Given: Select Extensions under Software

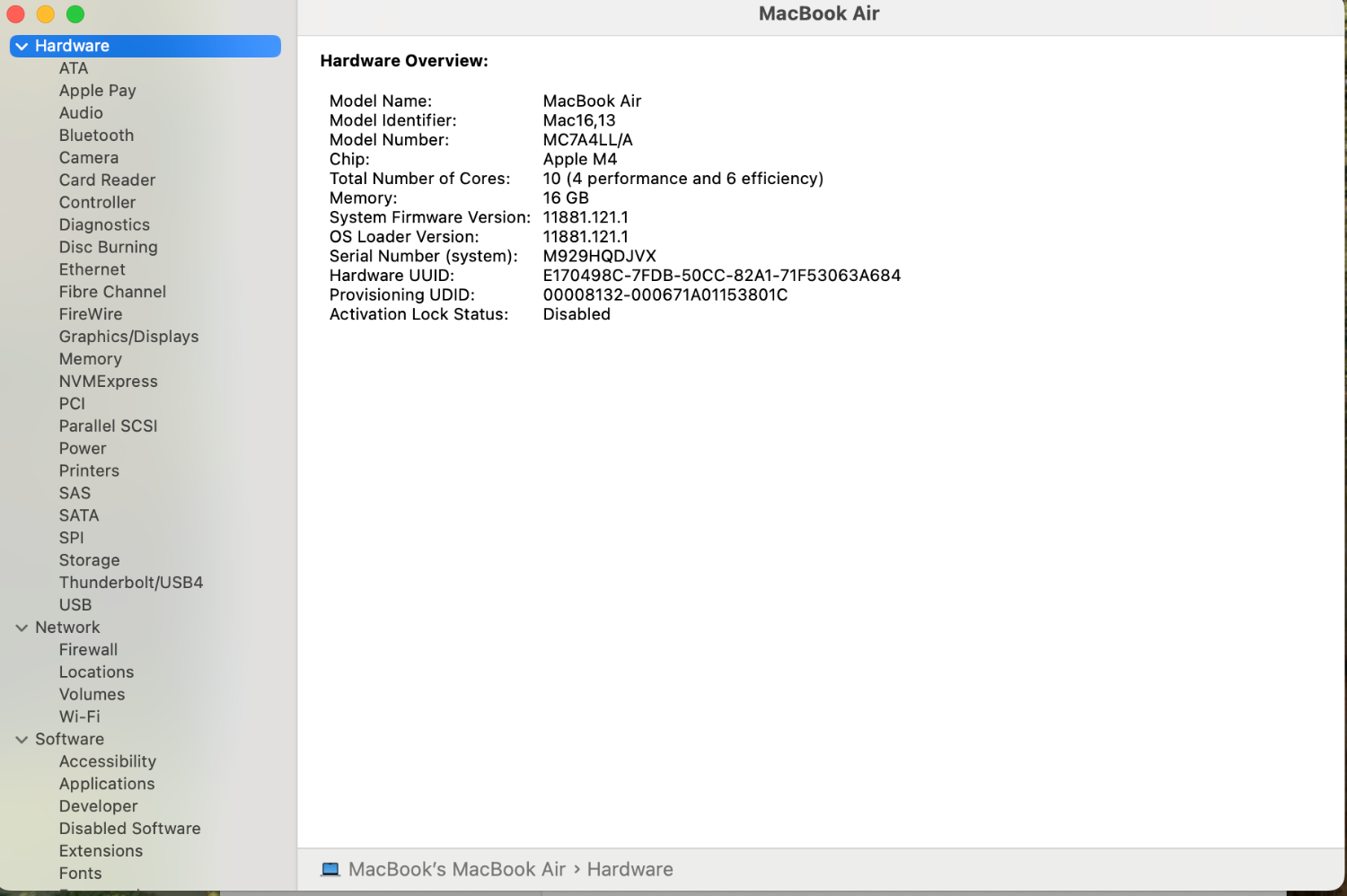Looking at the screenshot, I should (x=101, y=851).
